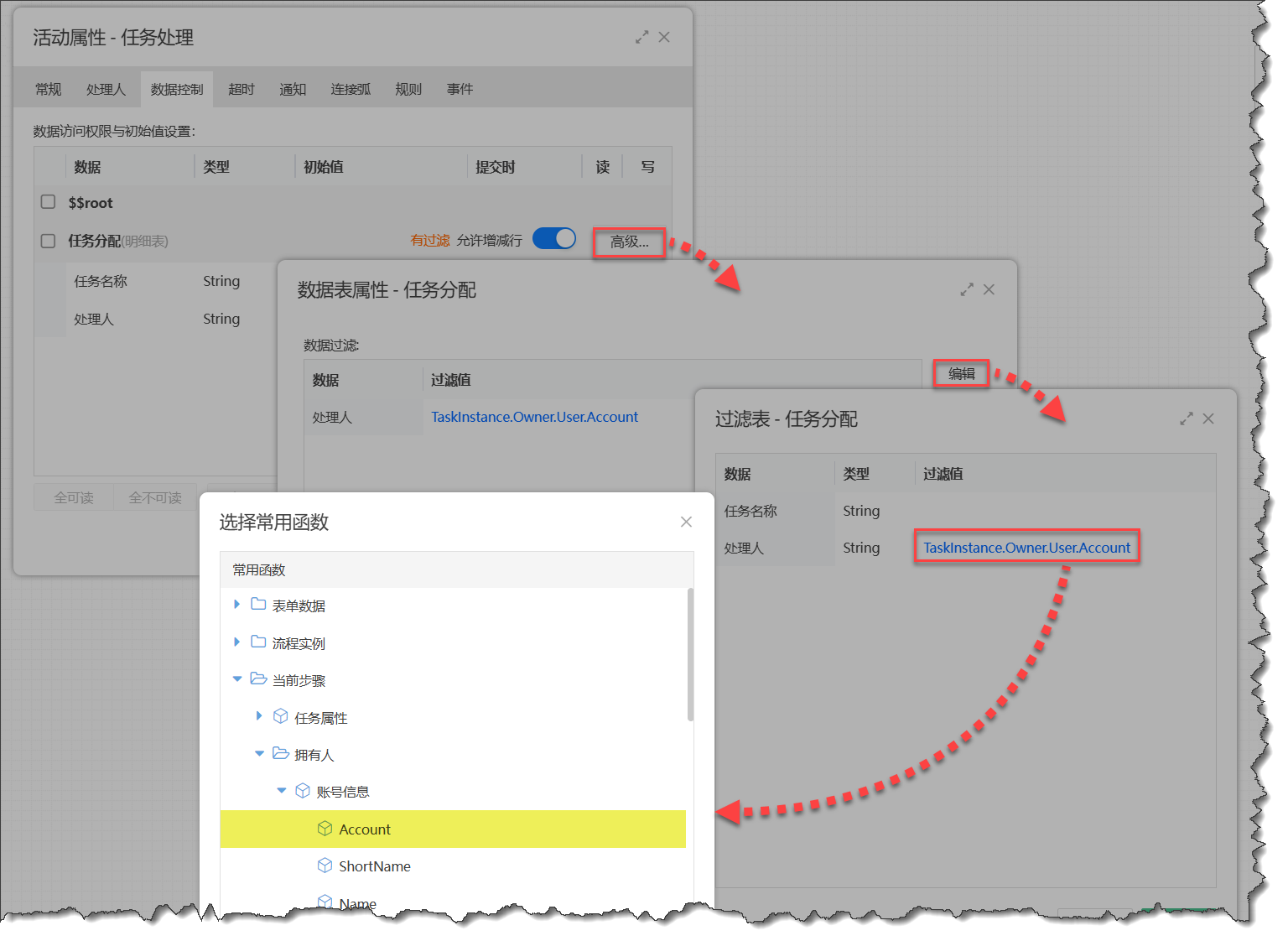Click the cube icon next to 任务属性
Screen dimensions: 1288x941
coord(281,717)
